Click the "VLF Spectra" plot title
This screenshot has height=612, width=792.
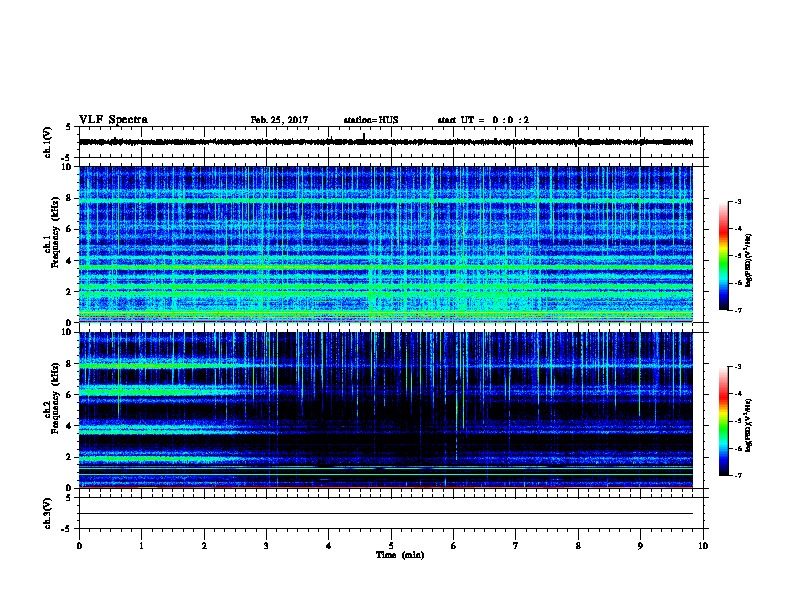point(113,120)
